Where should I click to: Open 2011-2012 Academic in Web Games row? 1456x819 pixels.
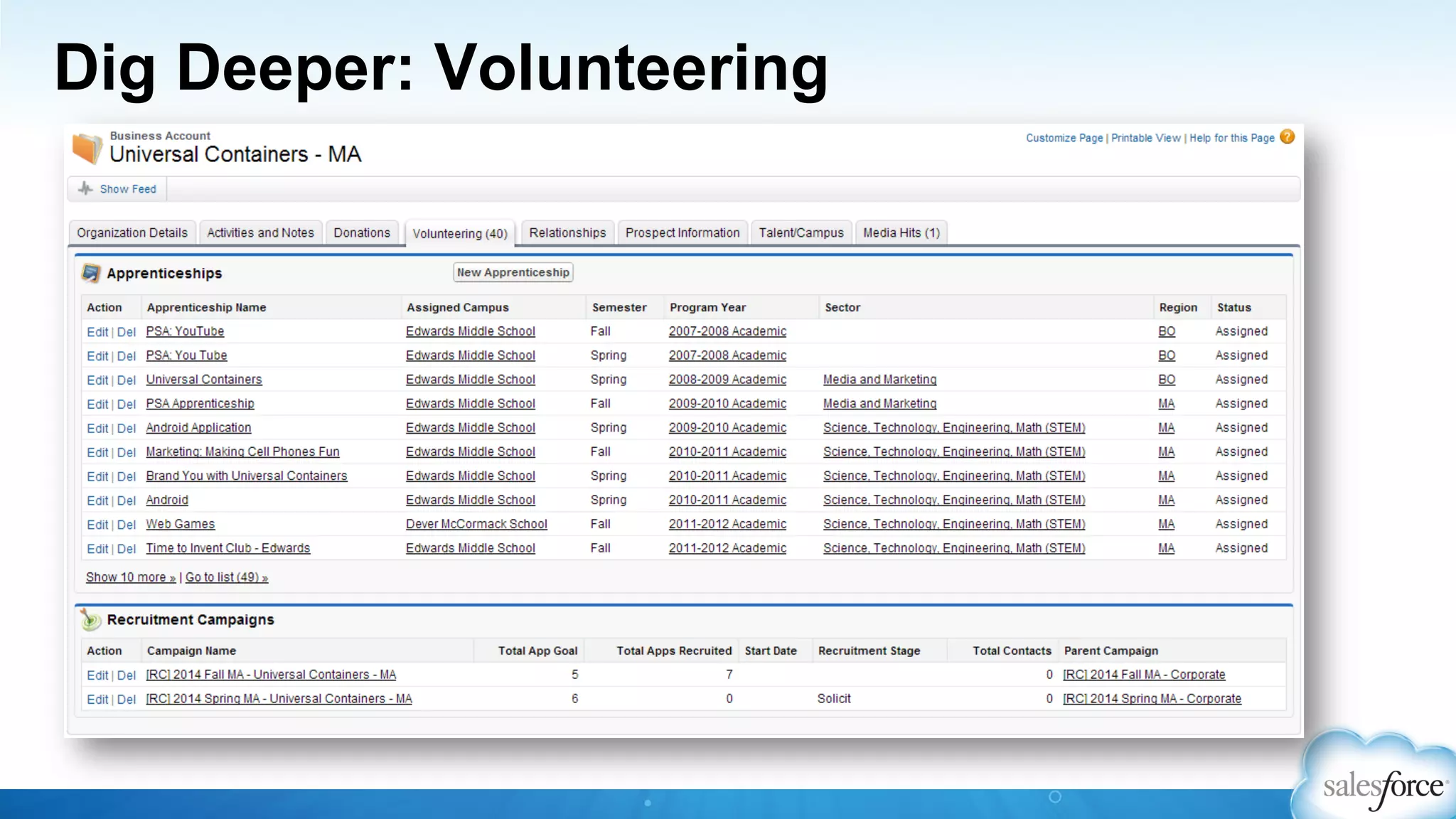(x=727, y=524)
